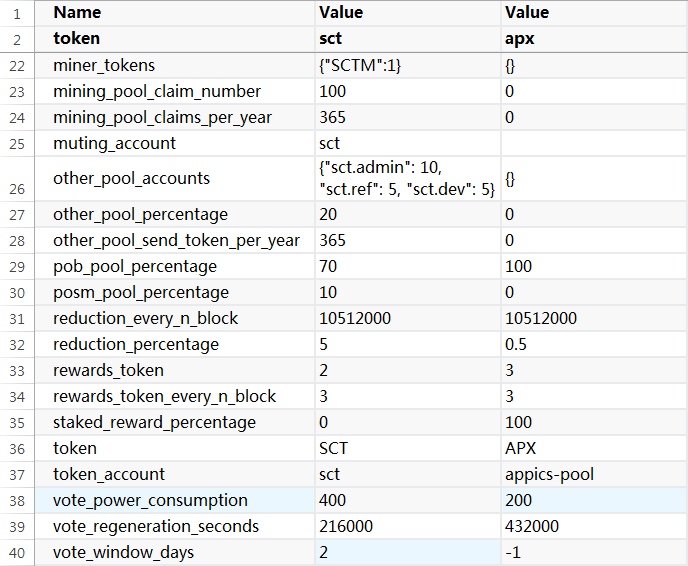Click the value 216000
Viewport: 688px width, 566px height.
click(x=408, y=527)
